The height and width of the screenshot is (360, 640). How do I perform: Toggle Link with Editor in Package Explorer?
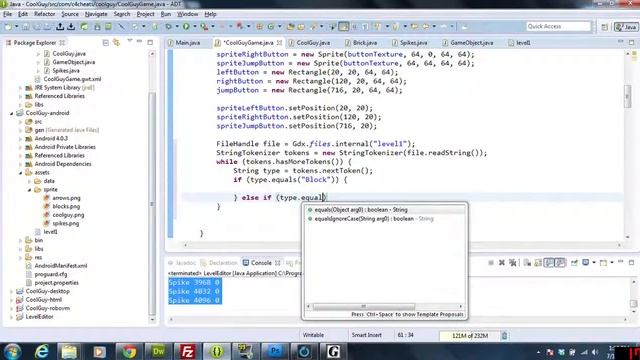(x=117, y=42)
